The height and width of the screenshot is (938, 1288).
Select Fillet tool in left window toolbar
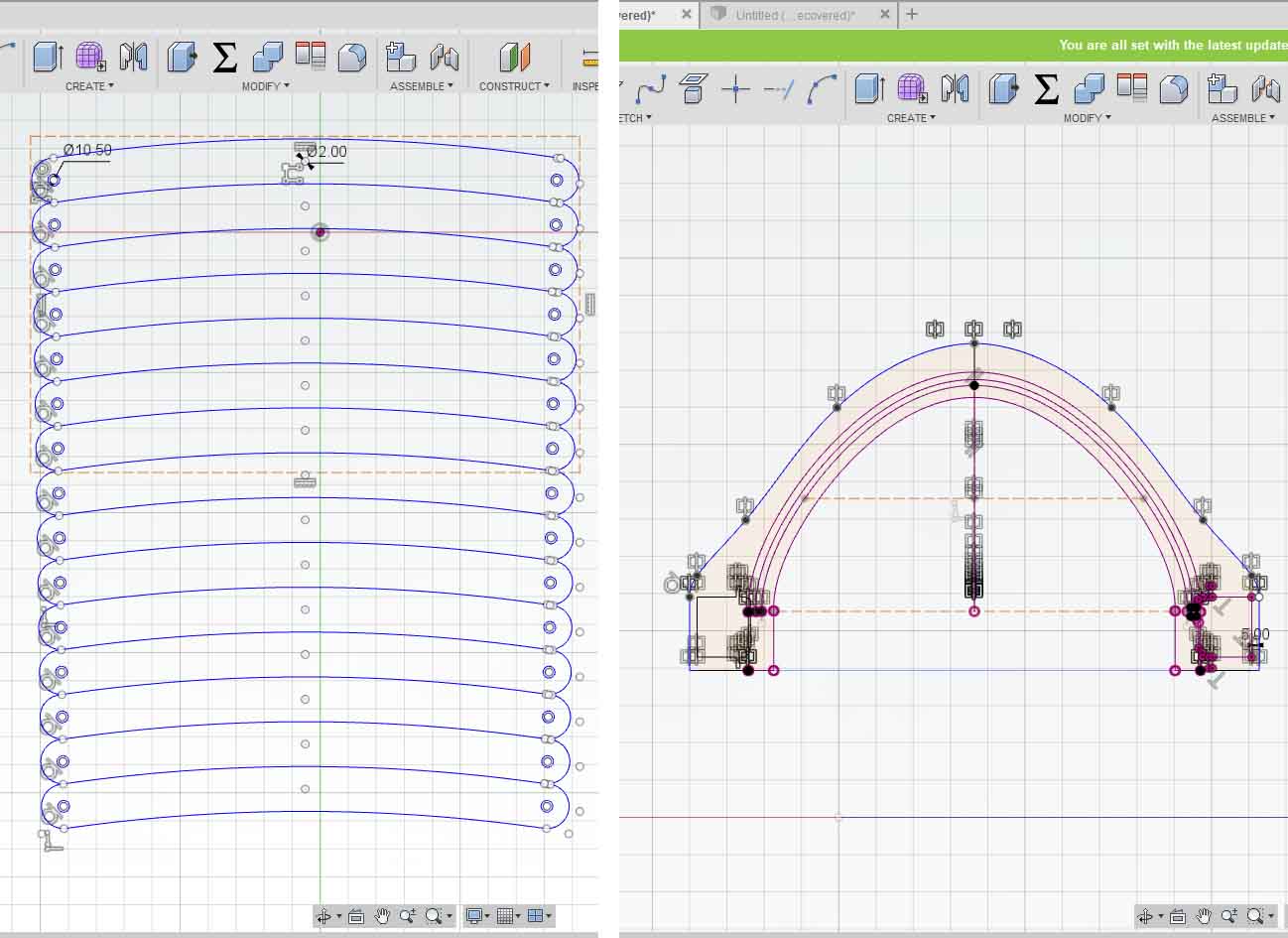click(x=352, y=57)
